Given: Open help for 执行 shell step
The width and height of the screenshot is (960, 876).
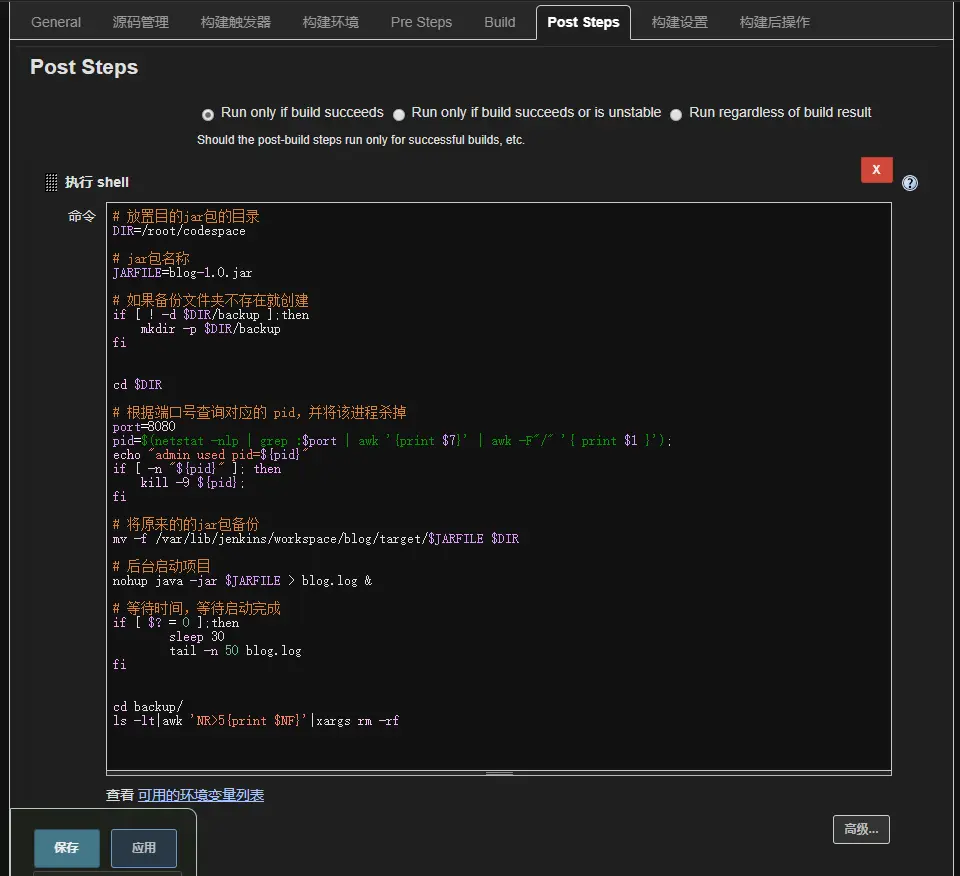Looking at the screenshot, I should 910,183.
